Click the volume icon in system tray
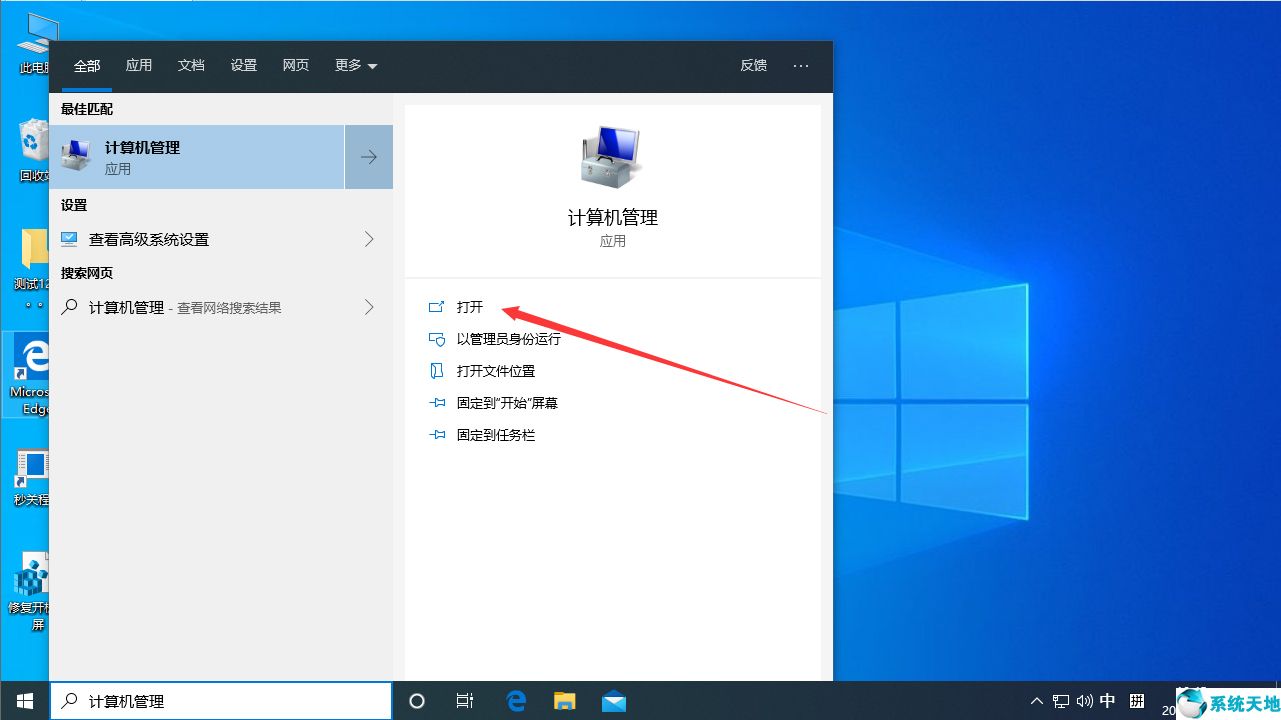 click(1084, 701)
